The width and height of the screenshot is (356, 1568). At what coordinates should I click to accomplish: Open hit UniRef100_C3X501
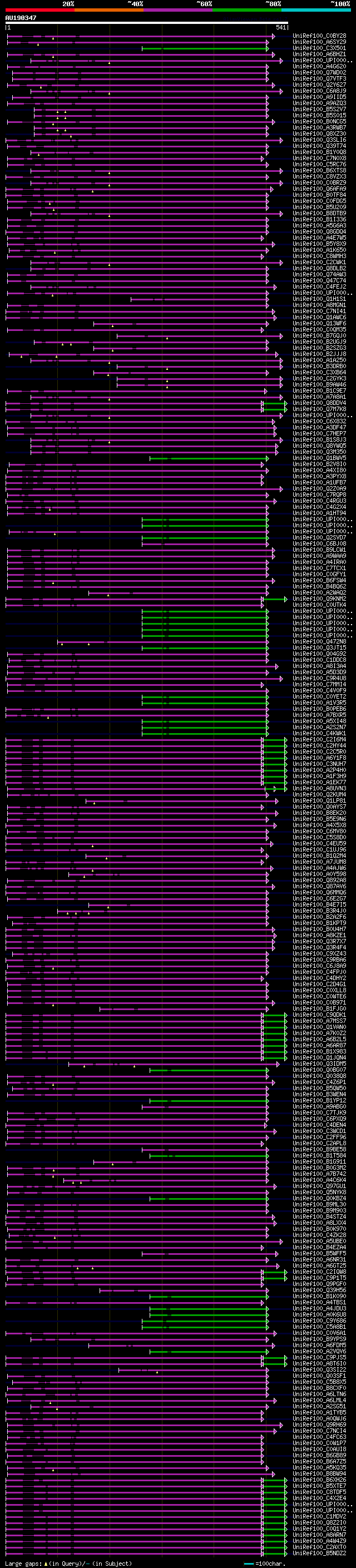coord(319,48)
